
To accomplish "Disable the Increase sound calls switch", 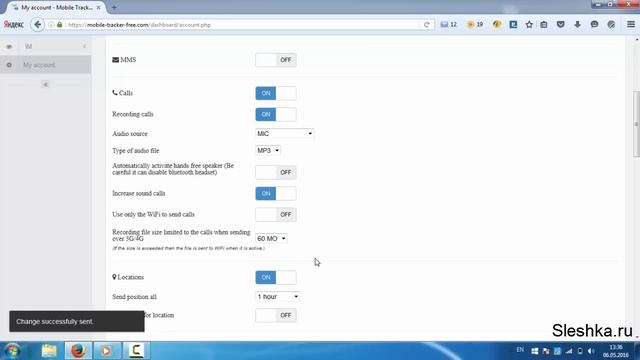I will point(276,193).
